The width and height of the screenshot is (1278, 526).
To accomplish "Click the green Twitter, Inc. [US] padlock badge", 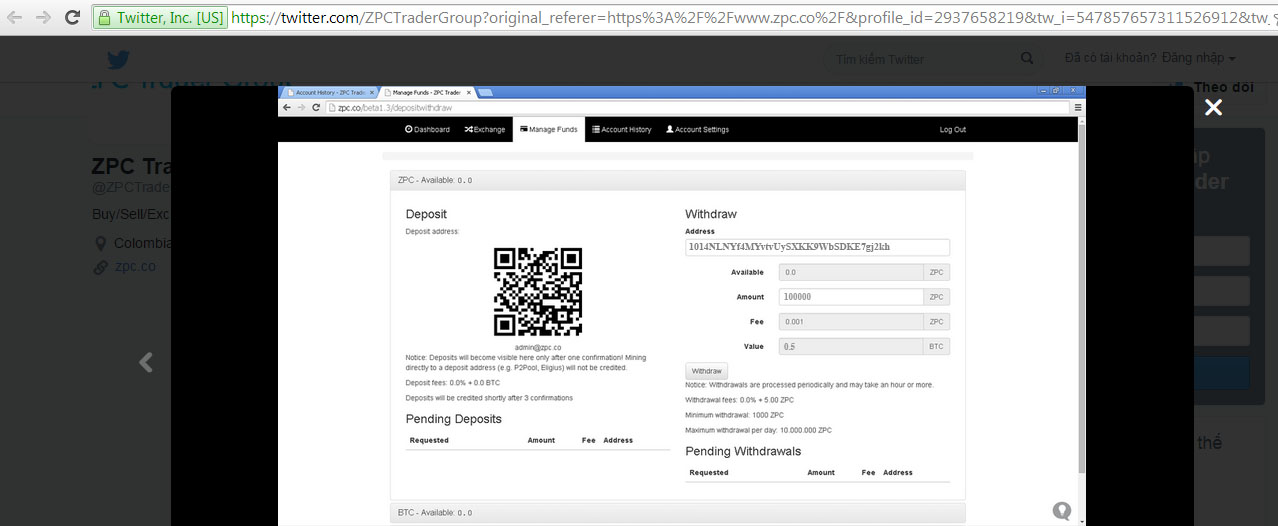I will point(160,17).
